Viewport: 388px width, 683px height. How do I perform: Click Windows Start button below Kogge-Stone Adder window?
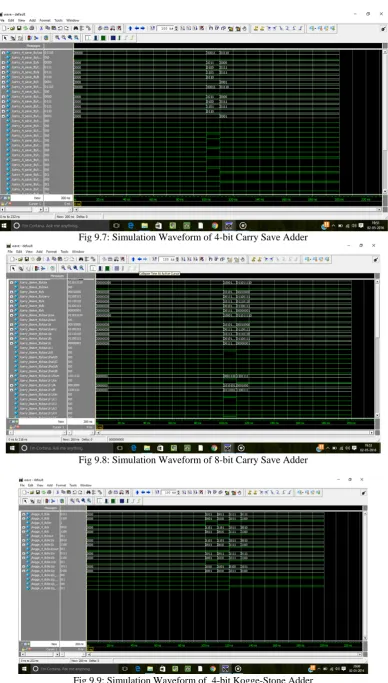coord(24,669)
